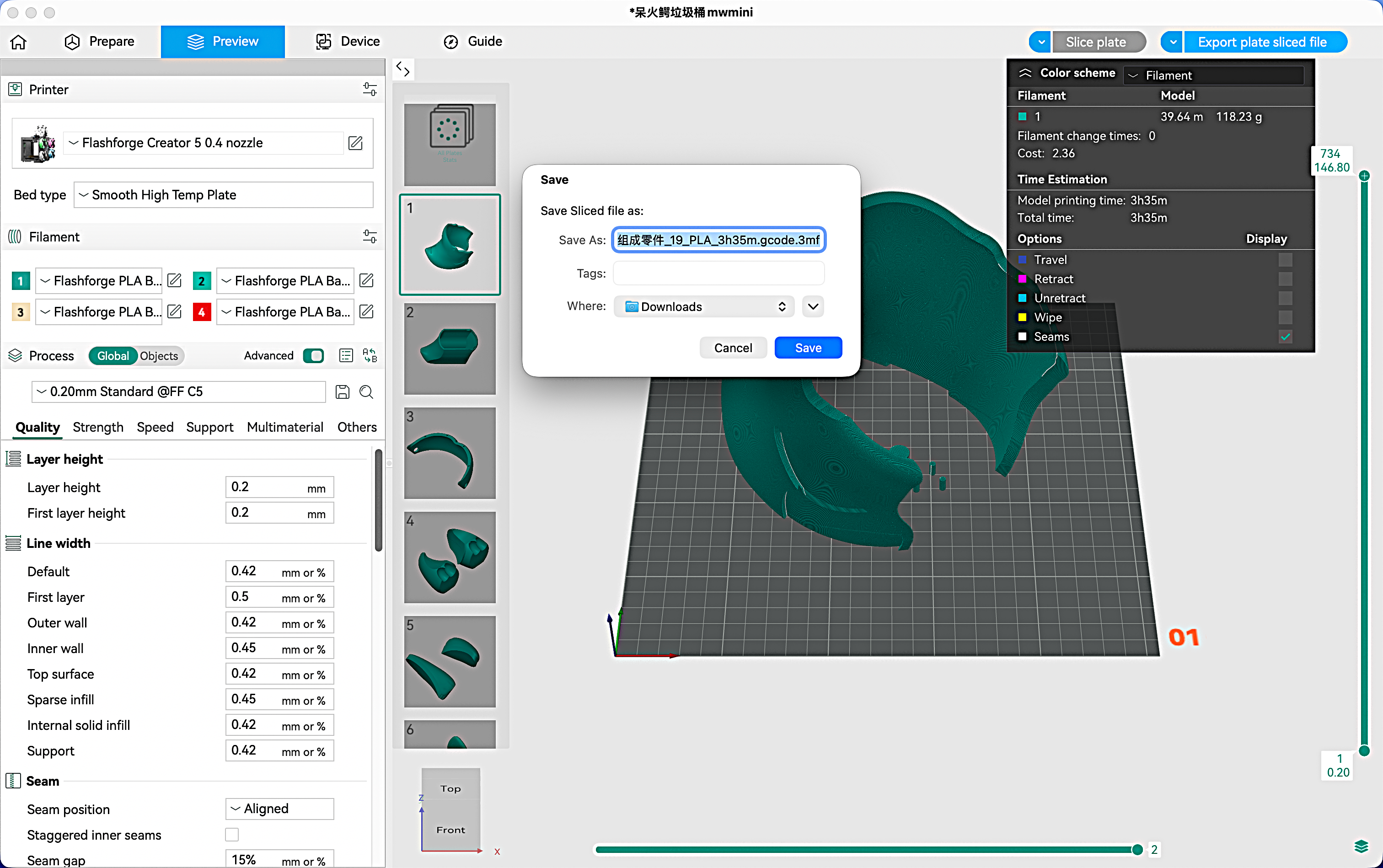Click the Line width section icon
Screen dimensions: 1383x868
pyautogui.click(x=13, y=543)
